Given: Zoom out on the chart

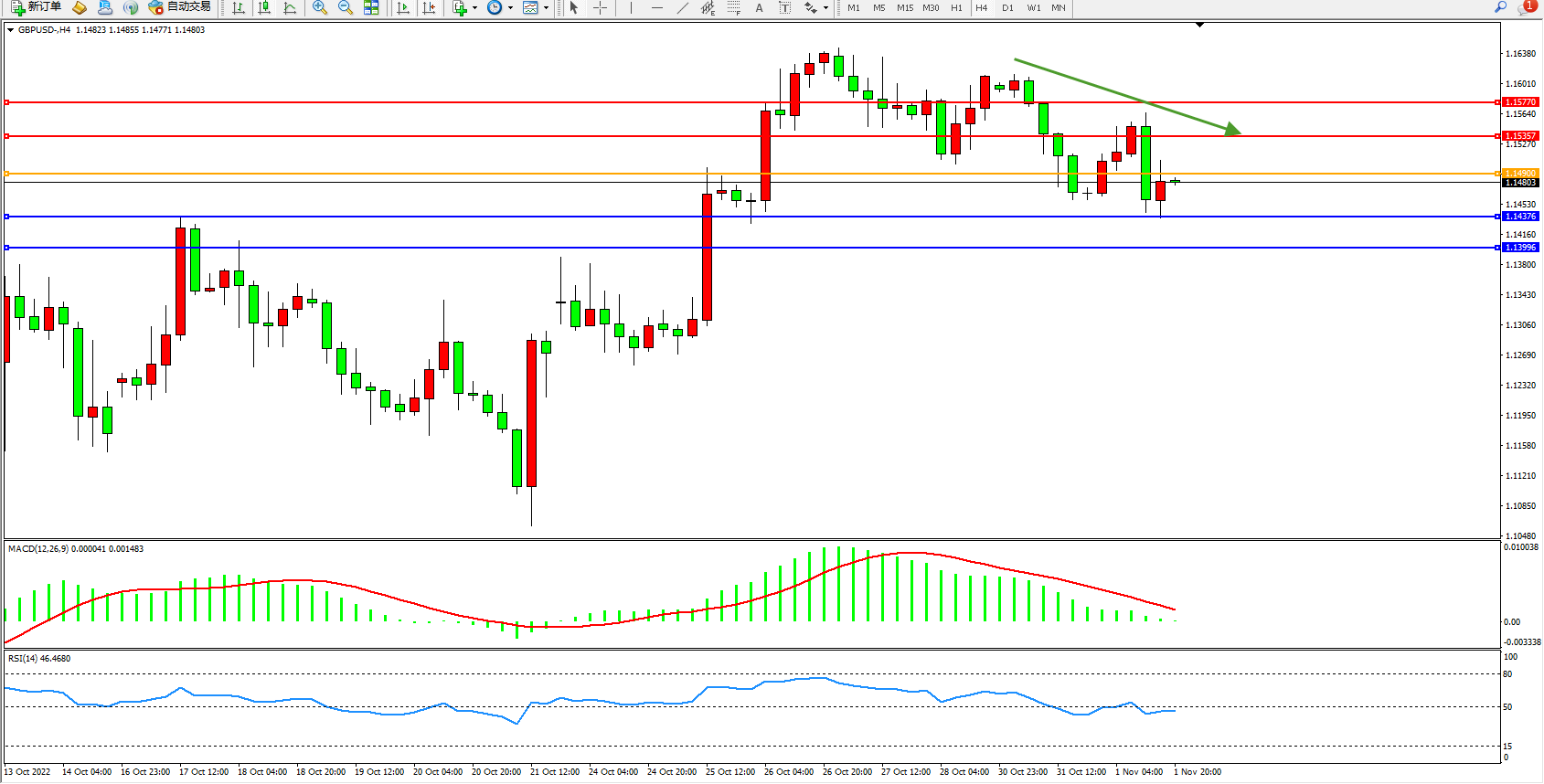Looking at the screenshot, I should coord(346,7).
